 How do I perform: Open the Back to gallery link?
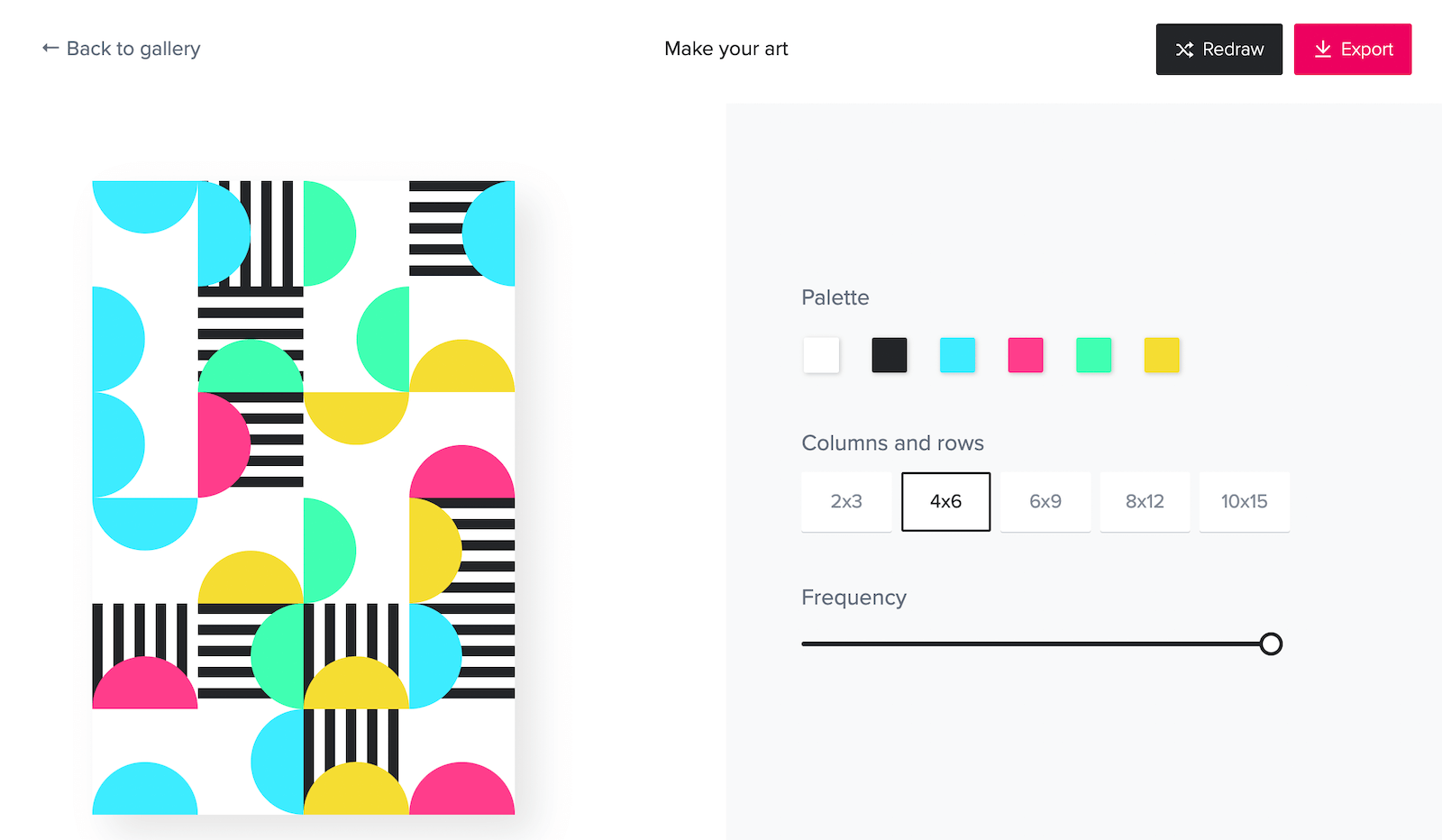[133, 49]
